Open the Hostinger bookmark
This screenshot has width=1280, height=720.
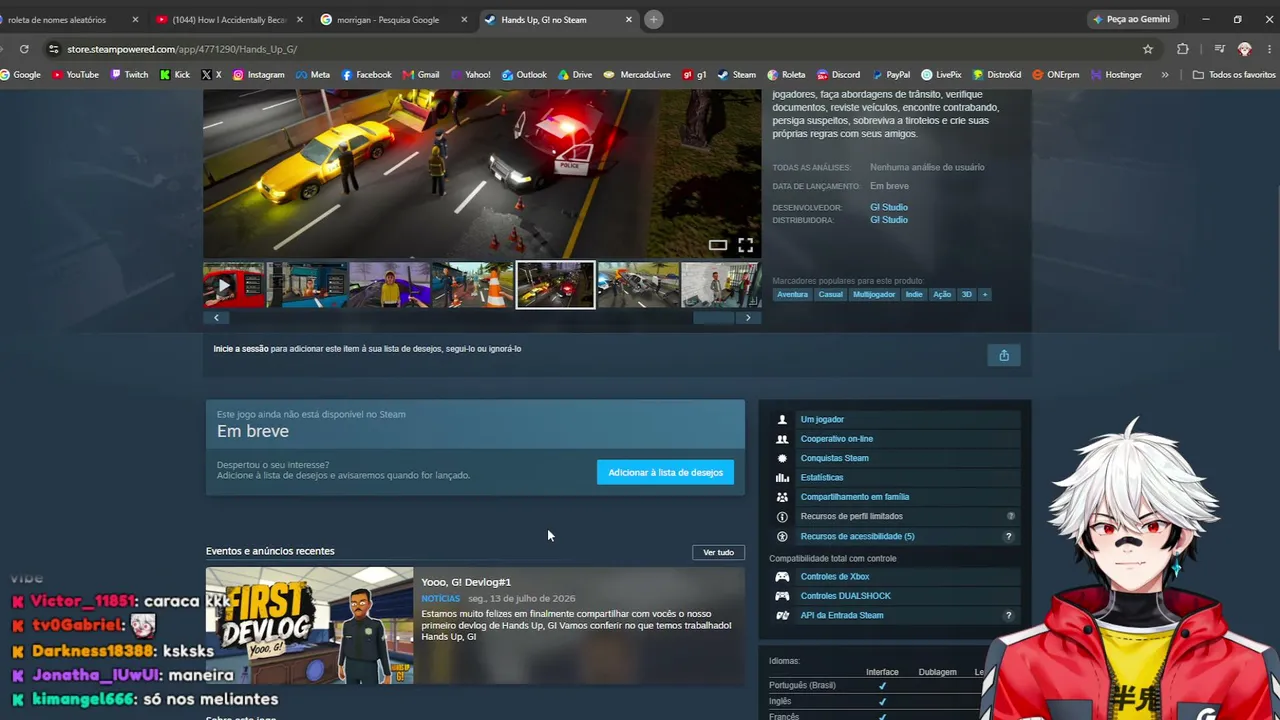coord(1116,74)
